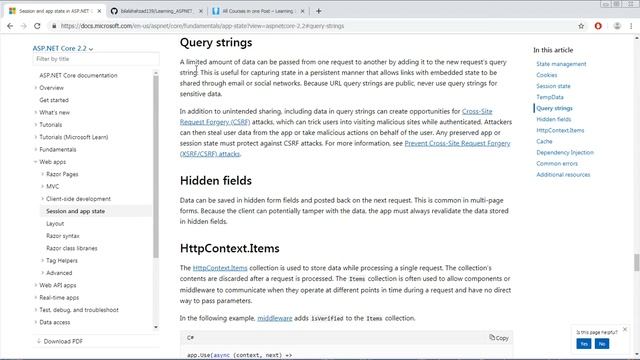Jump to Session state section
640x360 pixels.
click(553, 86)
